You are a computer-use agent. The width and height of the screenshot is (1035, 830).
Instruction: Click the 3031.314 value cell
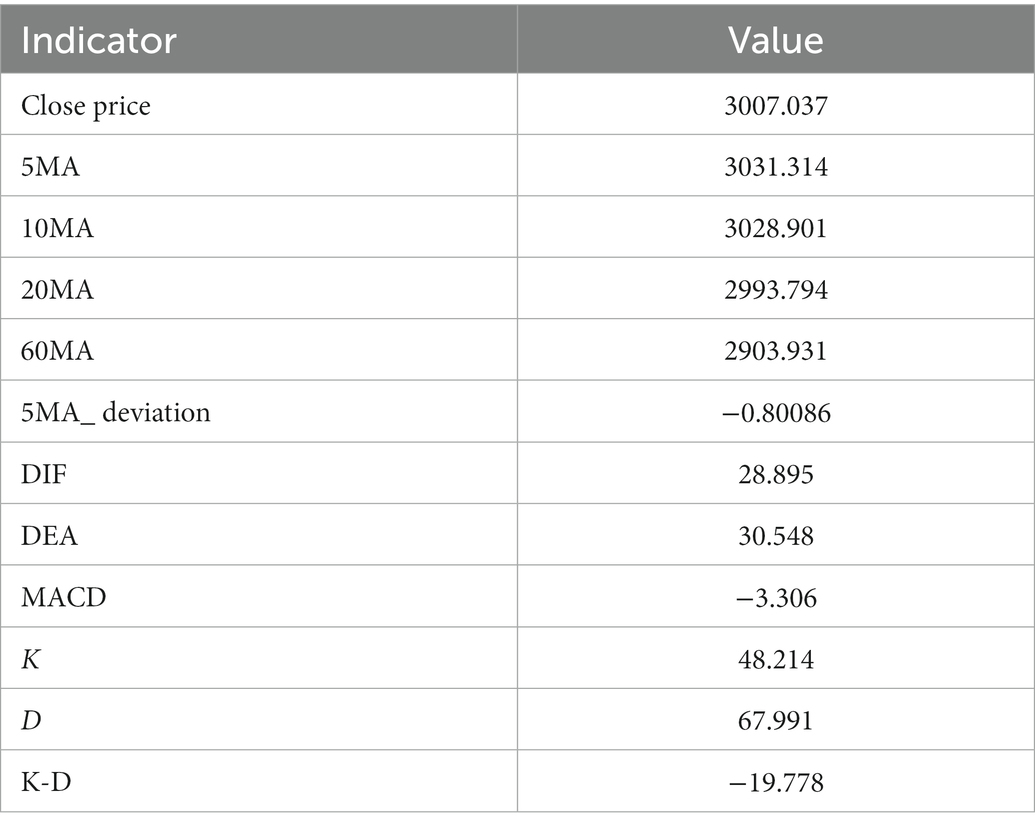click(776, 166)
